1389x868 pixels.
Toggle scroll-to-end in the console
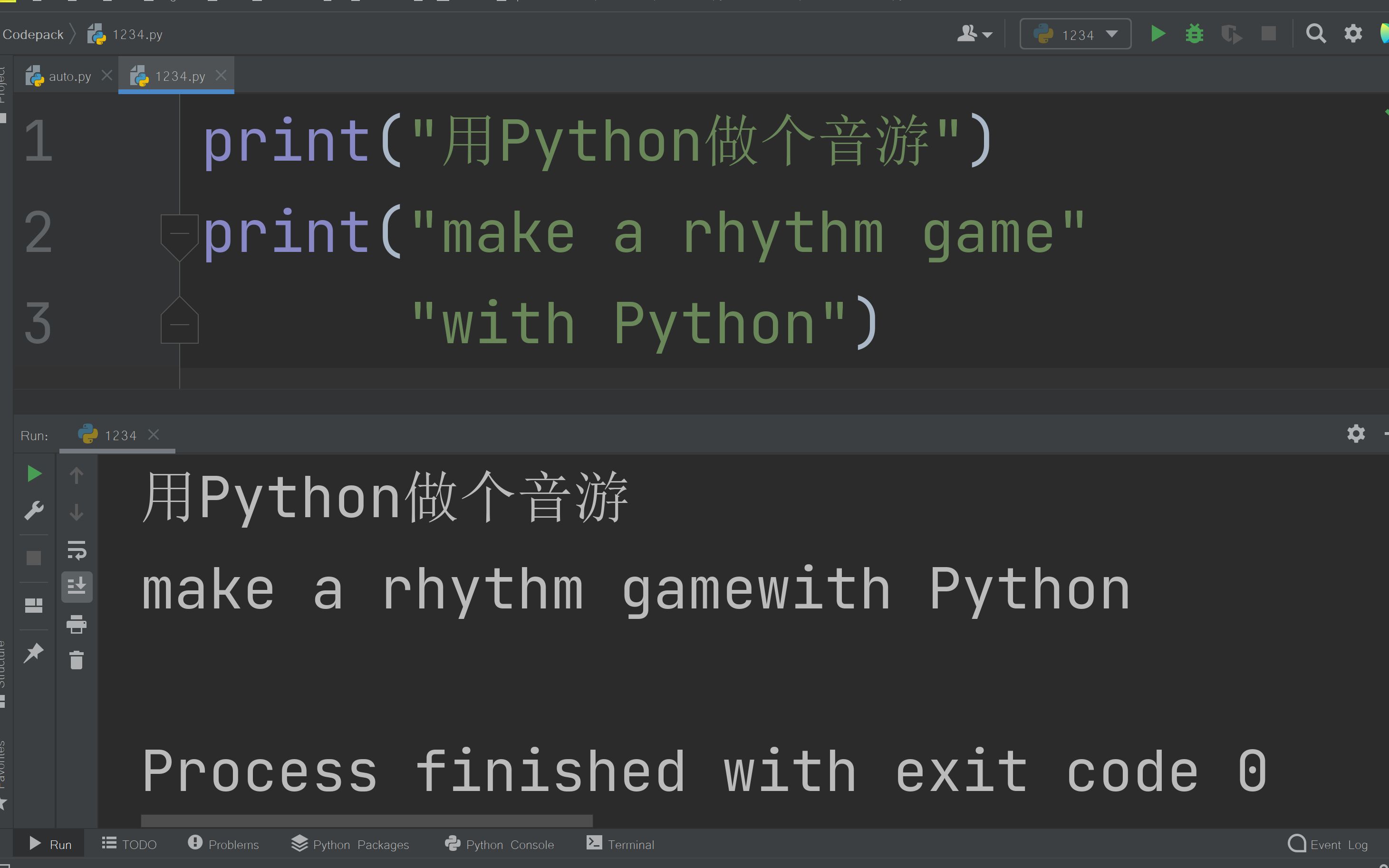(x=77, y=586)
